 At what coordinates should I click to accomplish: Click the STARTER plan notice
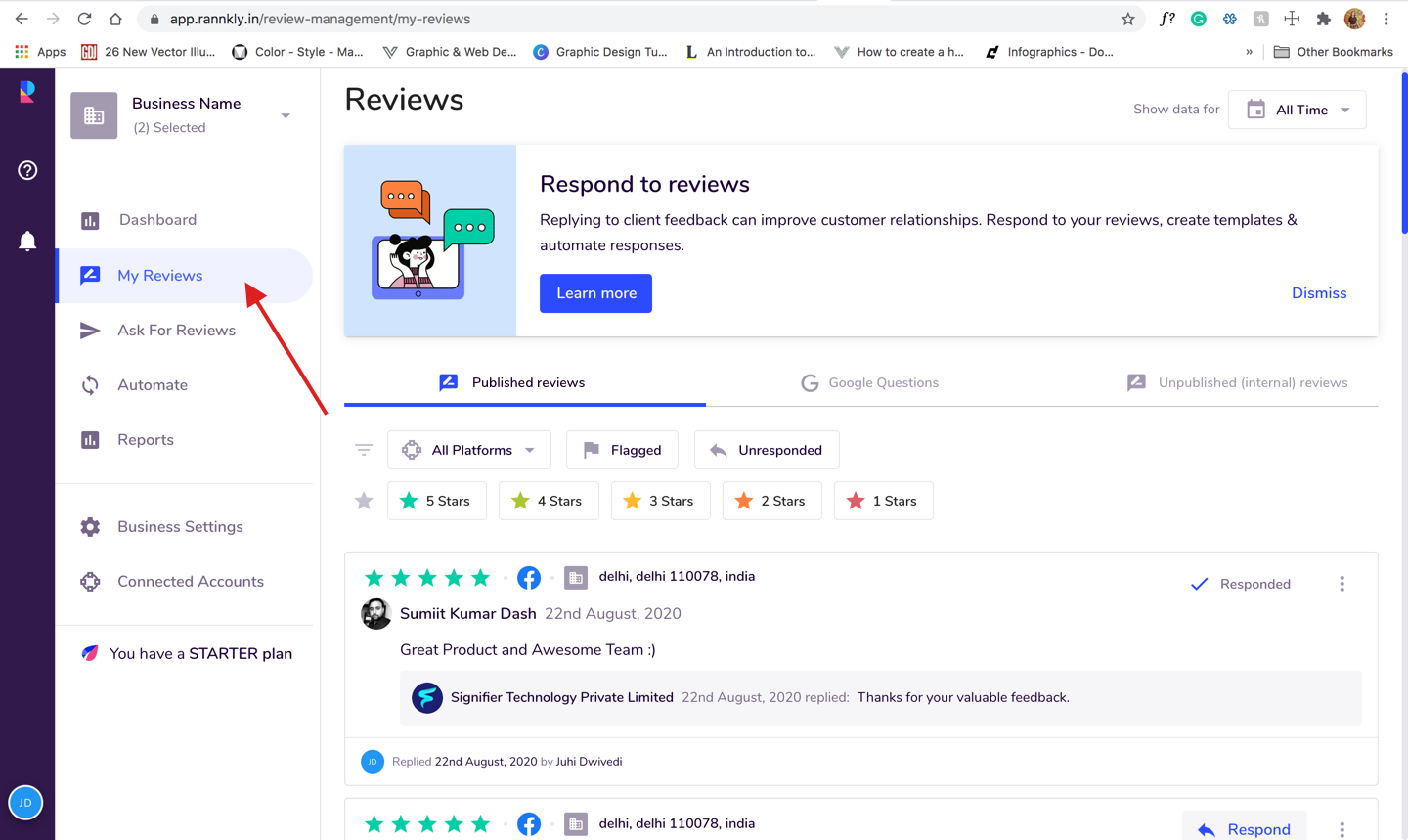click(186, 653)
